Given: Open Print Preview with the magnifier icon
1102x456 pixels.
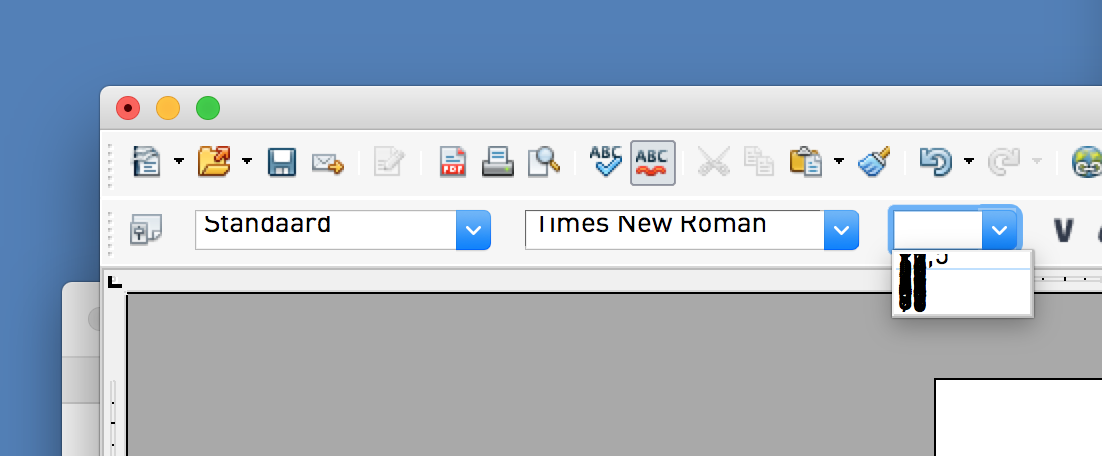Looking at the screenshot, I should point(544,161).
